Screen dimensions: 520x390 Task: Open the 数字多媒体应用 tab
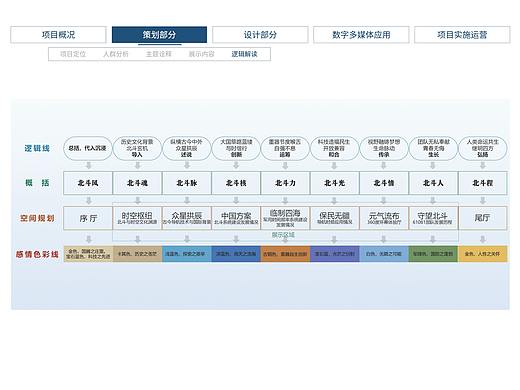(361, 35)
